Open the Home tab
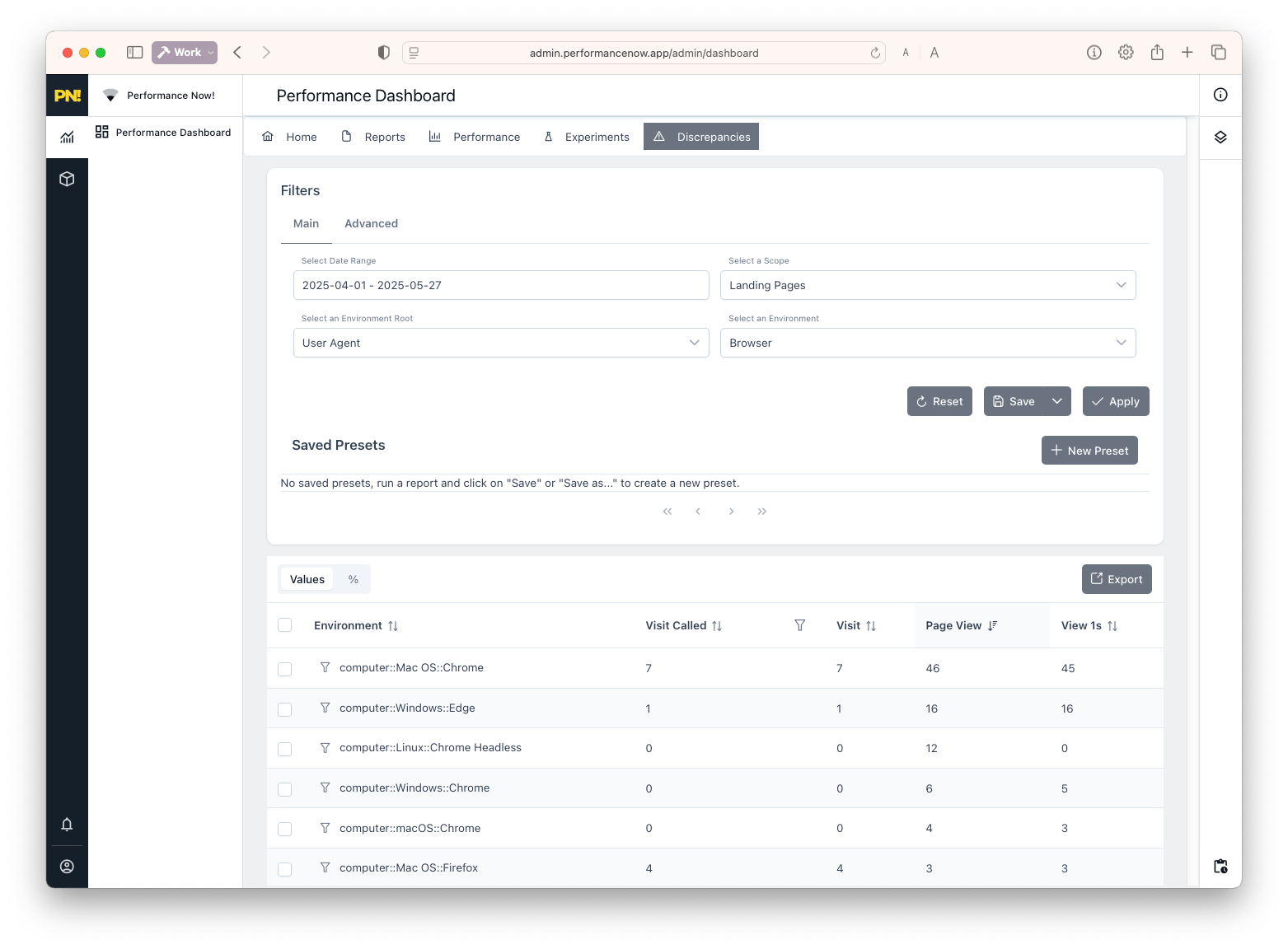Image resolution: width=1288 pixels, height=949 pixels. (289, 137)
